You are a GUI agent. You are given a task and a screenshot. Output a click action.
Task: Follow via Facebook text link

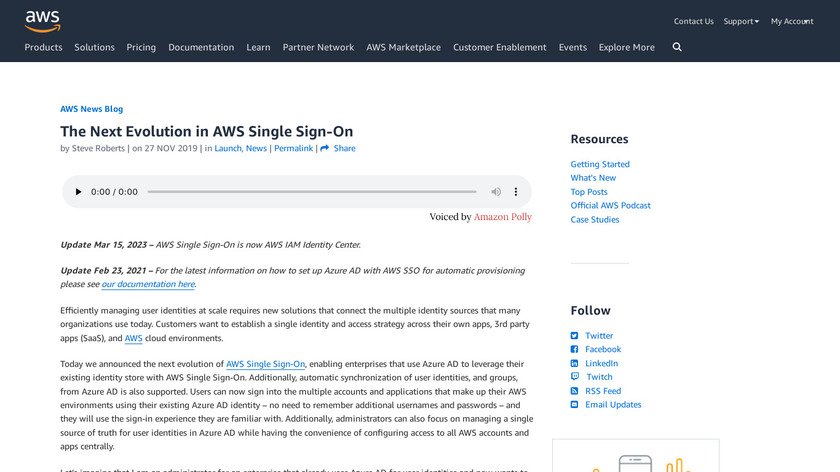point(603,349)
